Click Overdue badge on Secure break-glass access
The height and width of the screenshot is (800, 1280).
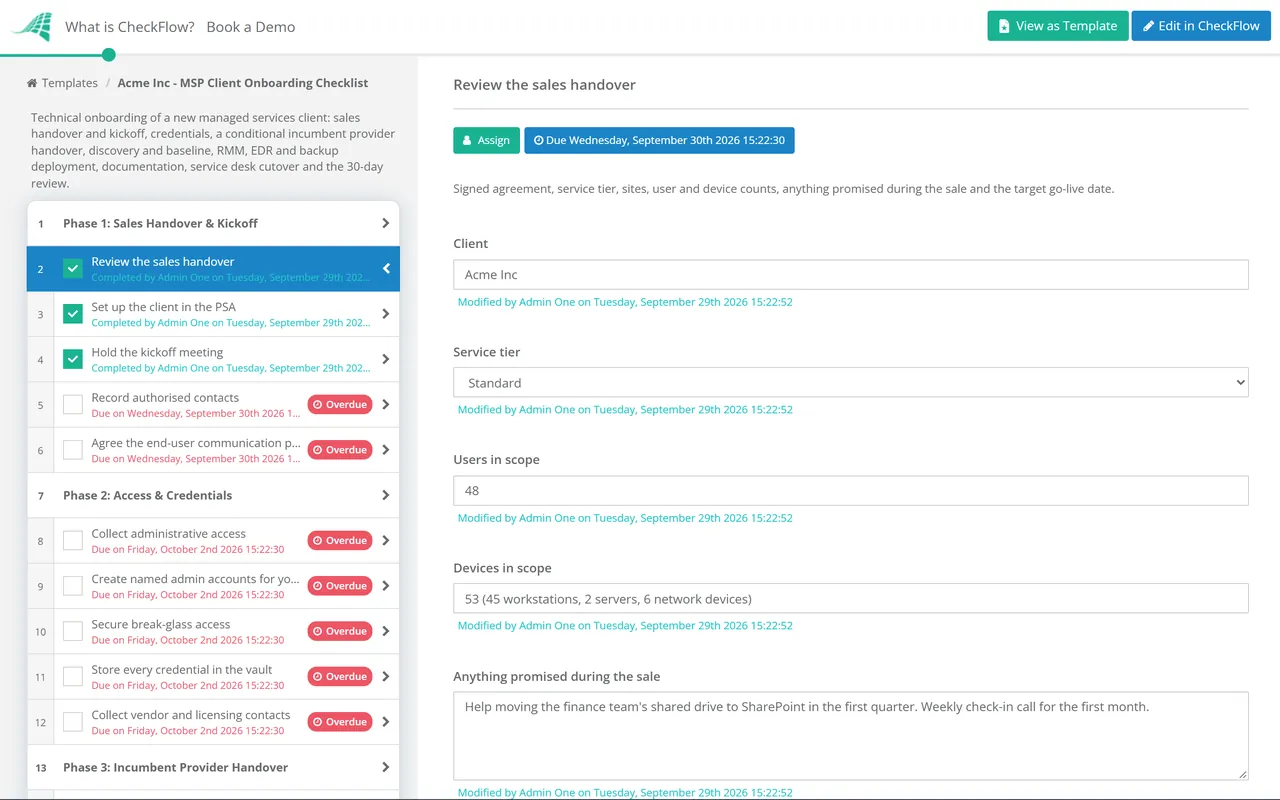[340, 631]
